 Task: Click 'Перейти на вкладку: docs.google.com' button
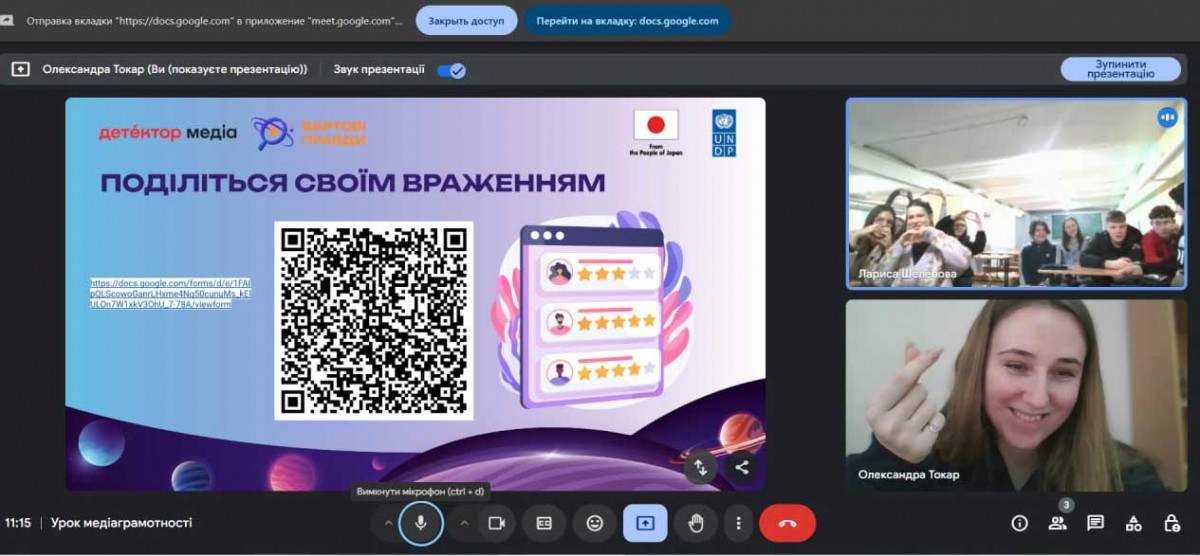[x=627, y=20]
